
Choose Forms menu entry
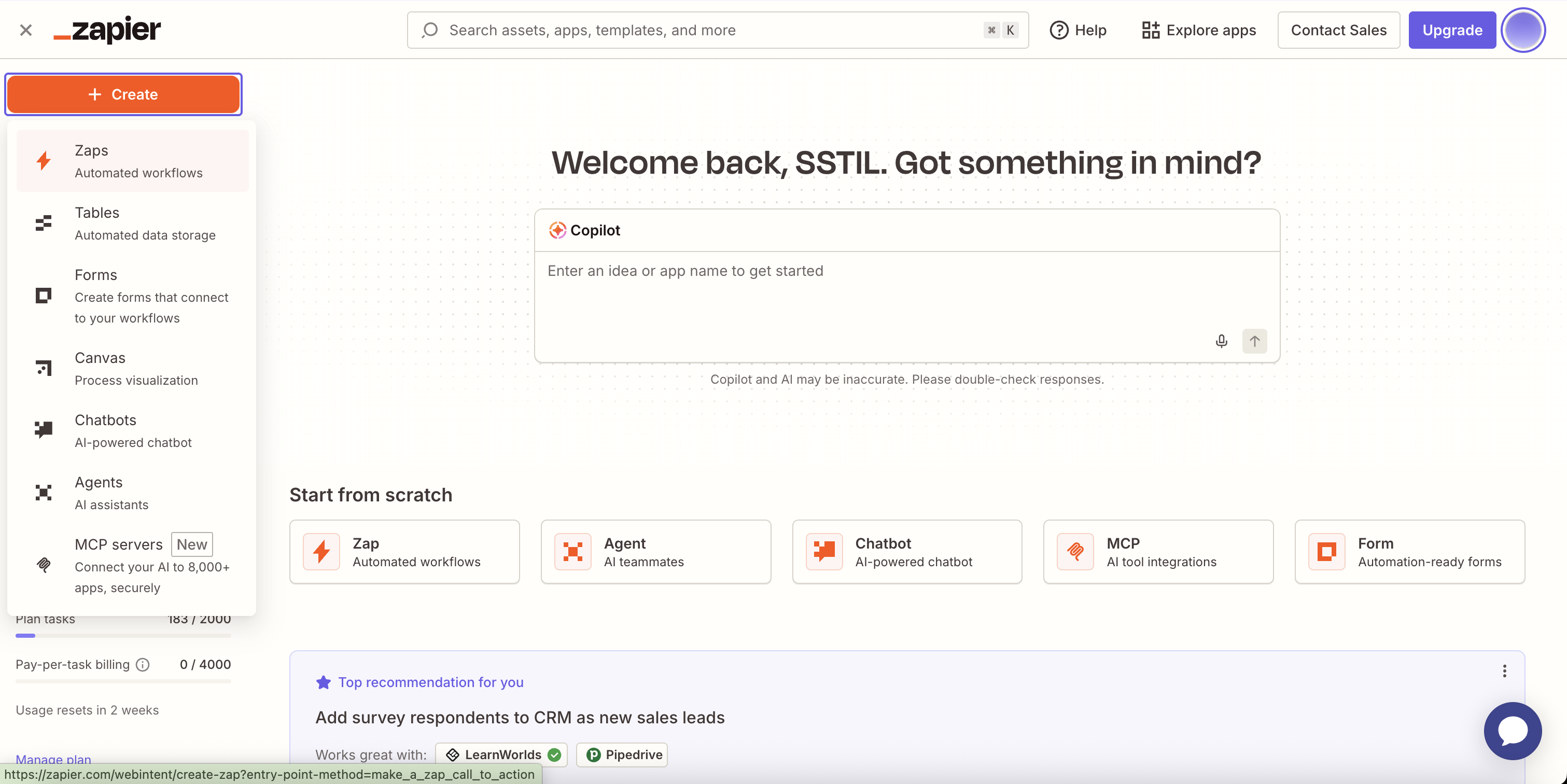coord(133,296)
